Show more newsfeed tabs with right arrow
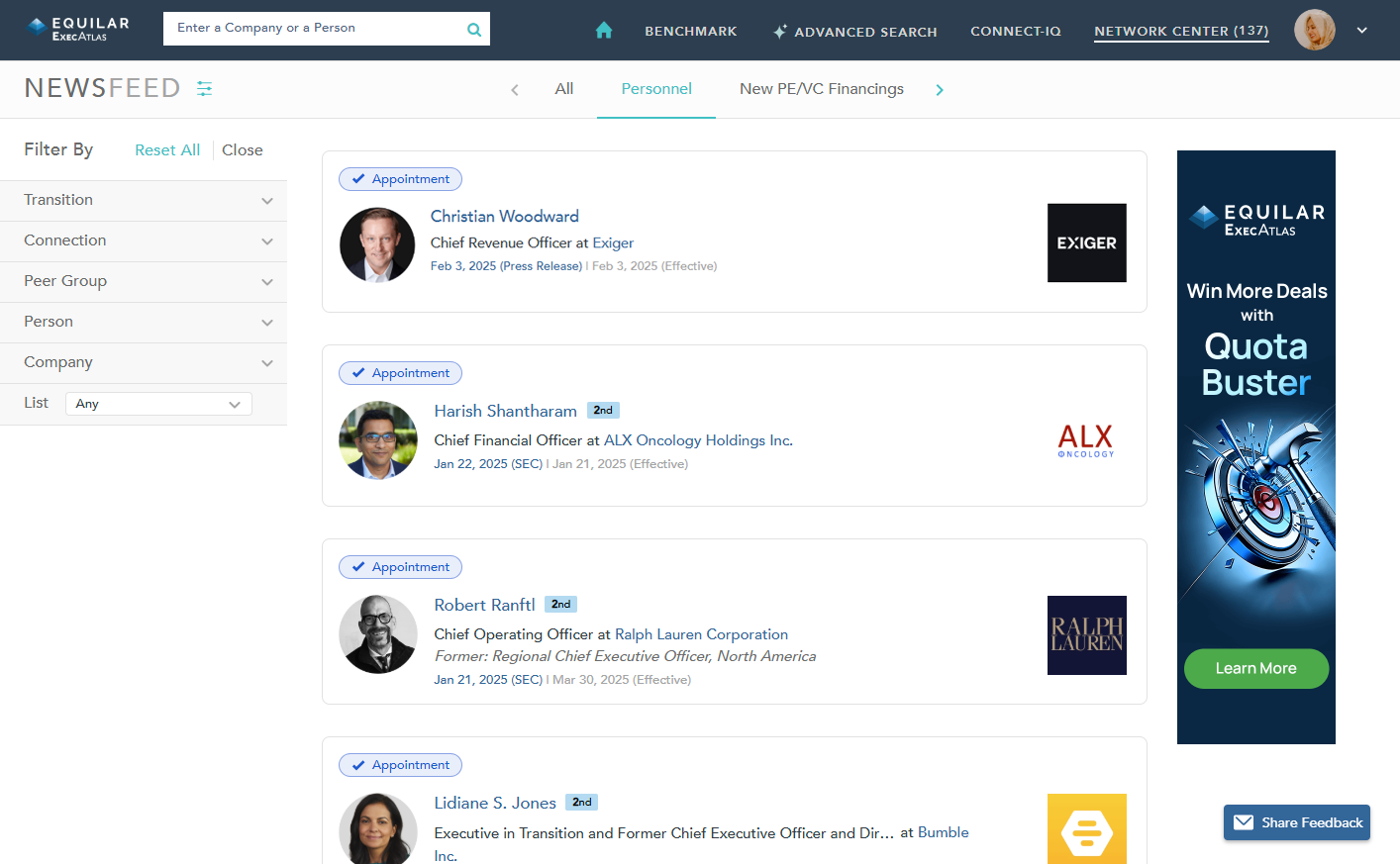 pos(940,90)
